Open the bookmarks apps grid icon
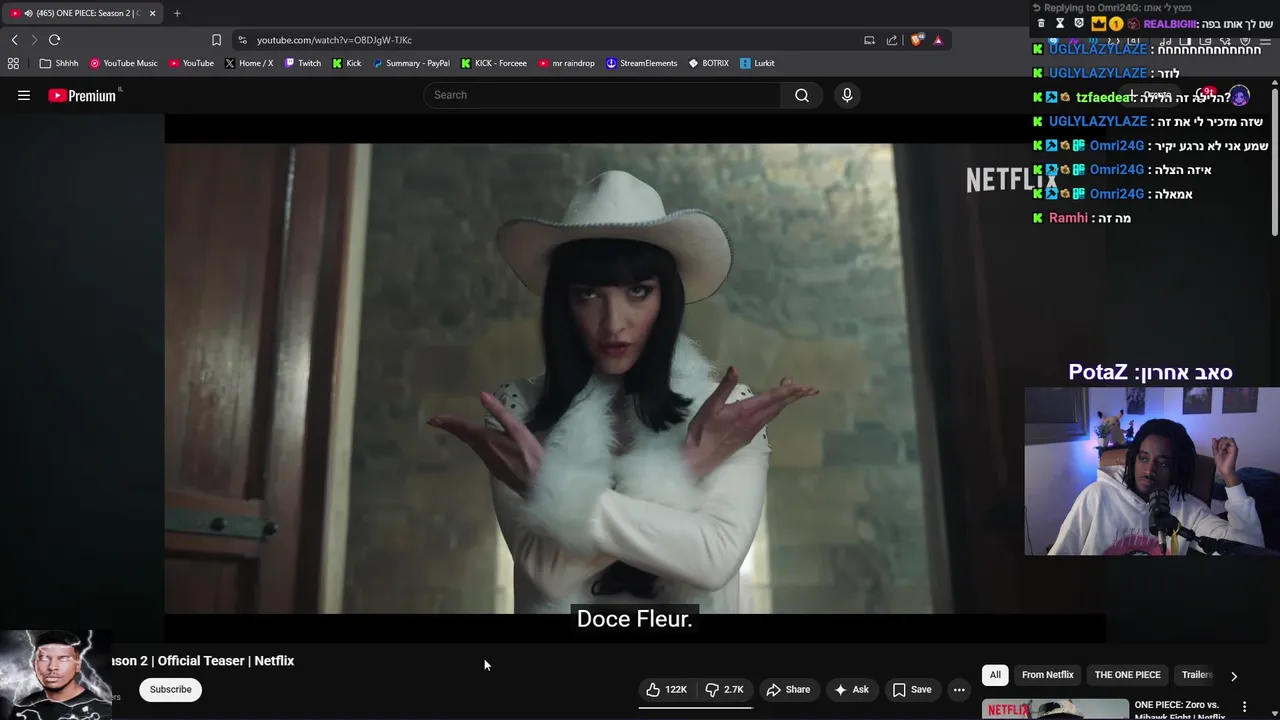Image resolution: width=1280 pixels, height=720 pixels. click(x=13, y=63)
